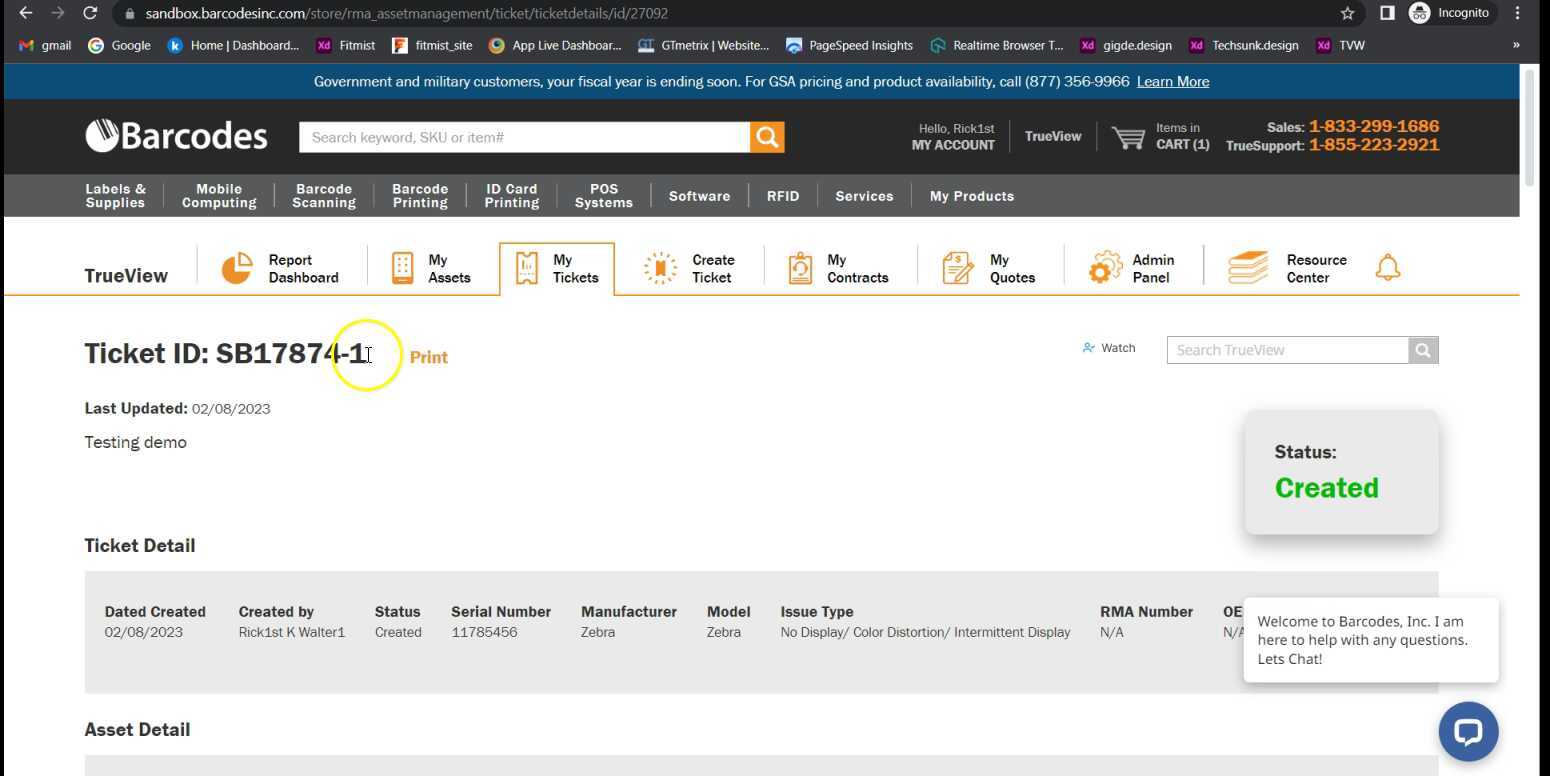
Task: Expand the Barcode Printing menu
Action: tap(419, 196)
